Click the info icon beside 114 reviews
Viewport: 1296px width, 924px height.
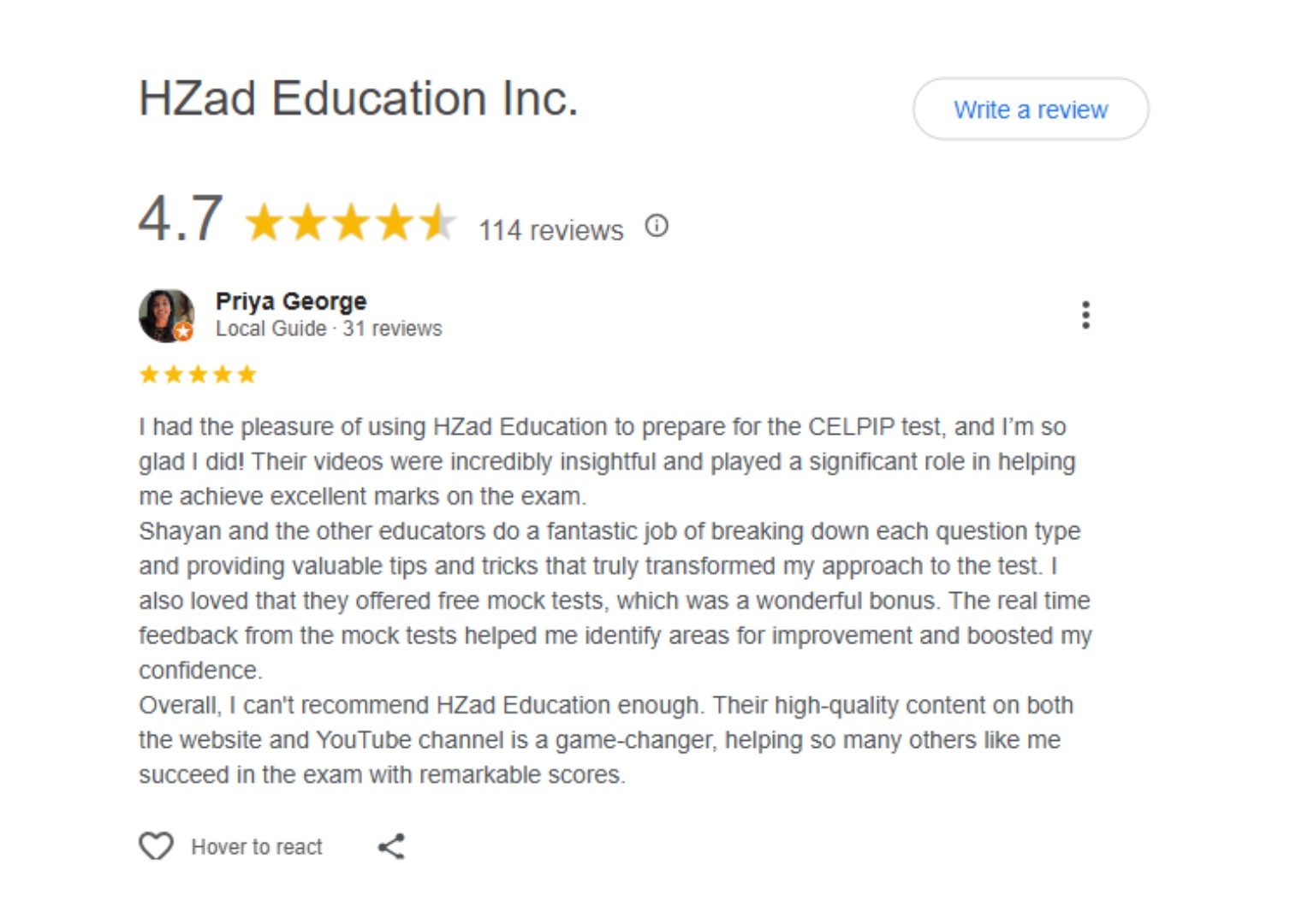click(x=657, y=226)
